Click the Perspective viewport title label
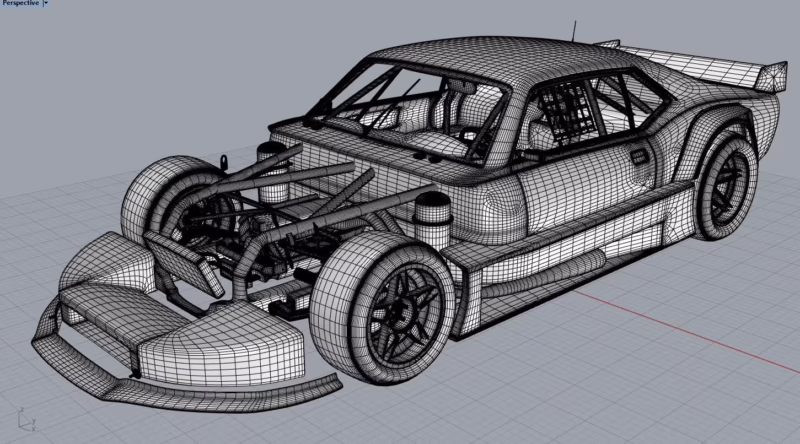Viewport: 800px width, 444px height. [20, 5]
